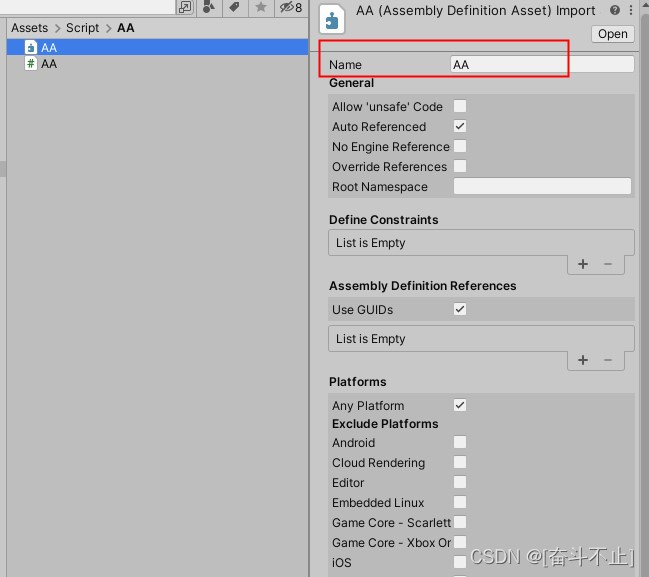The image size is (649, 577).
Task: Add Assembly Definition Reference with plus button
Action: [583, 360]
